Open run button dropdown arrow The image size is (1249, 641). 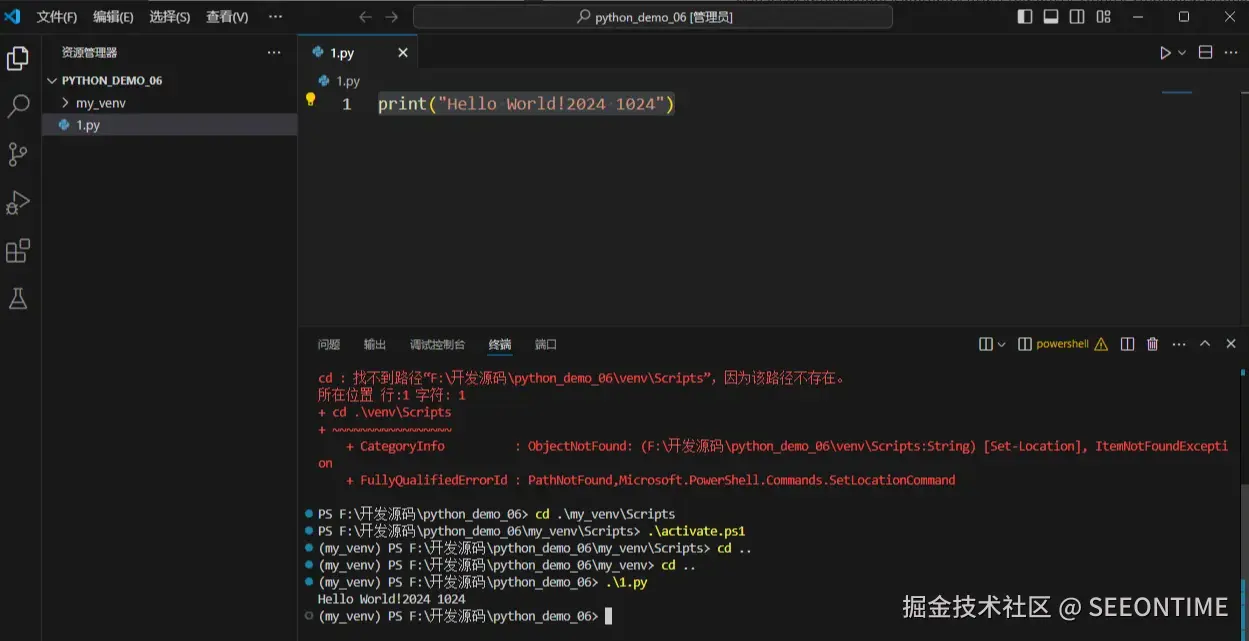coord(1182,53)
